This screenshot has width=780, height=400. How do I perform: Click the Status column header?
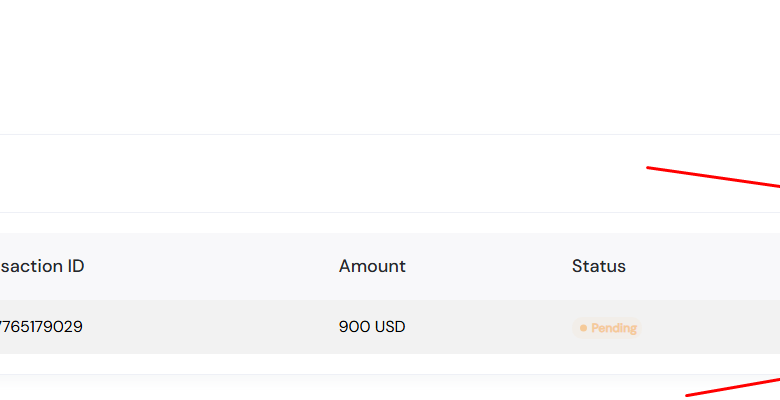coord(598,266)
